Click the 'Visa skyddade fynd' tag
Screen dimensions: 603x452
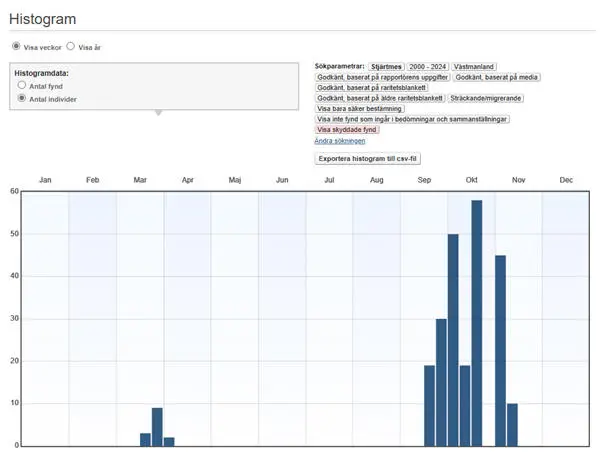tap(347, 130)
